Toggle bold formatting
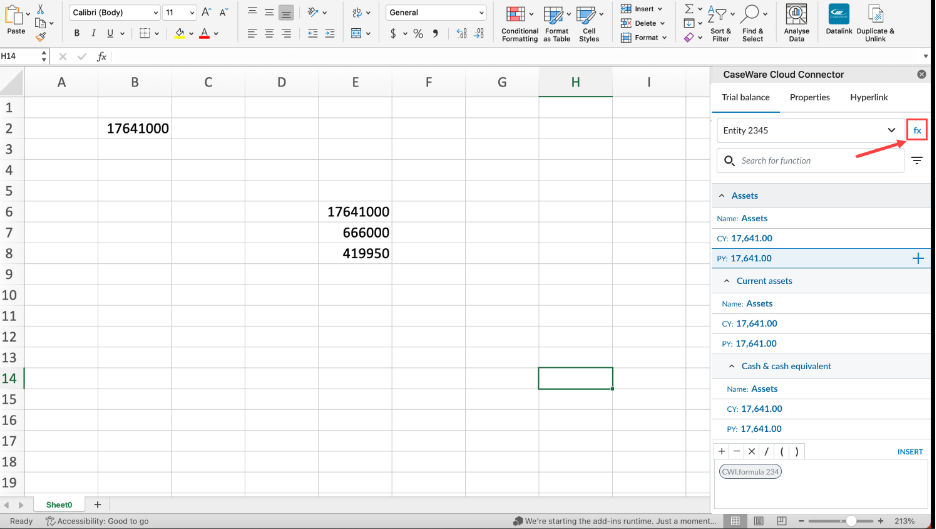 pos(76,33)
